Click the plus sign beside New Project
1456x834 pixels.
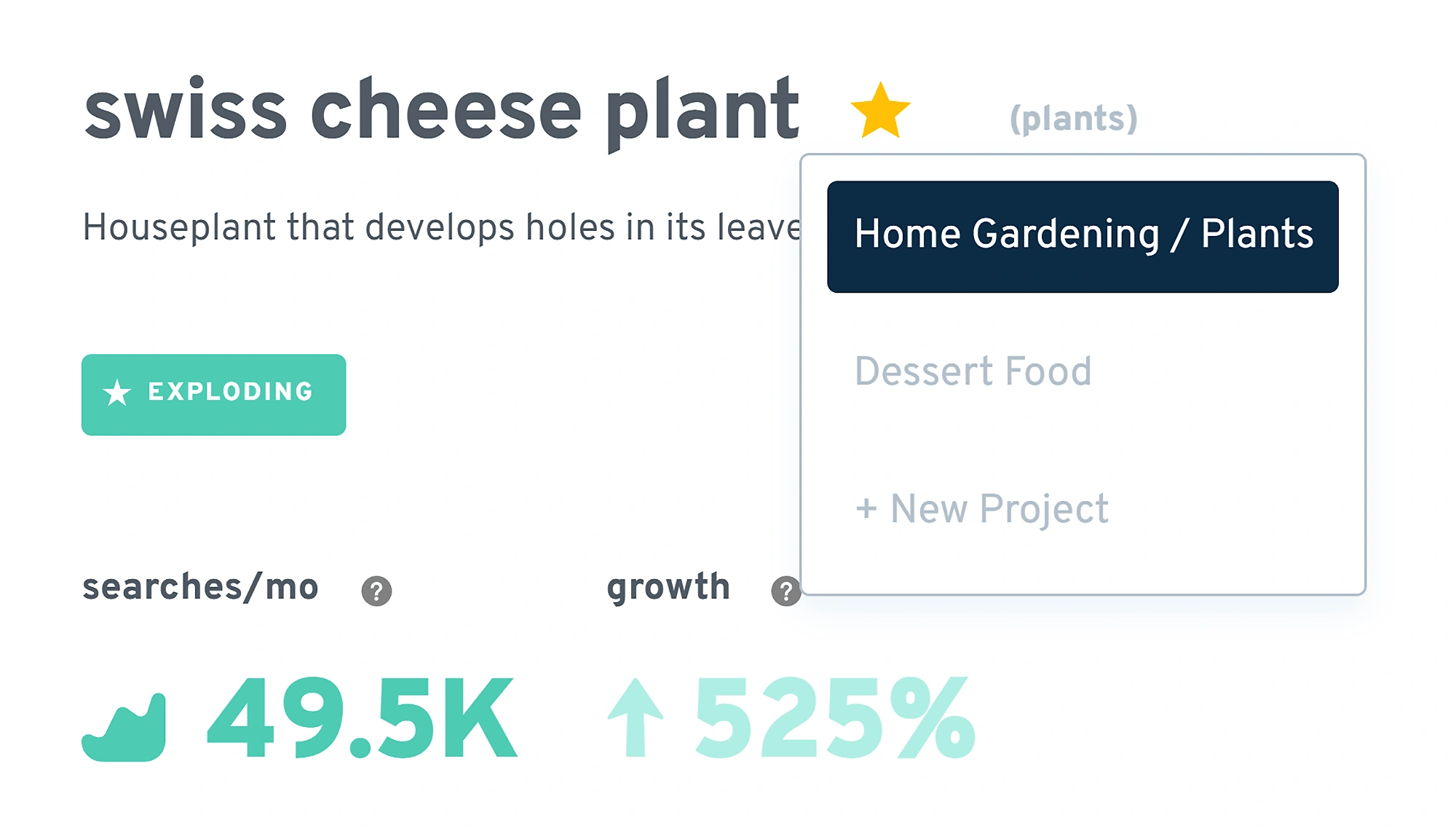(x=866, y=508)
